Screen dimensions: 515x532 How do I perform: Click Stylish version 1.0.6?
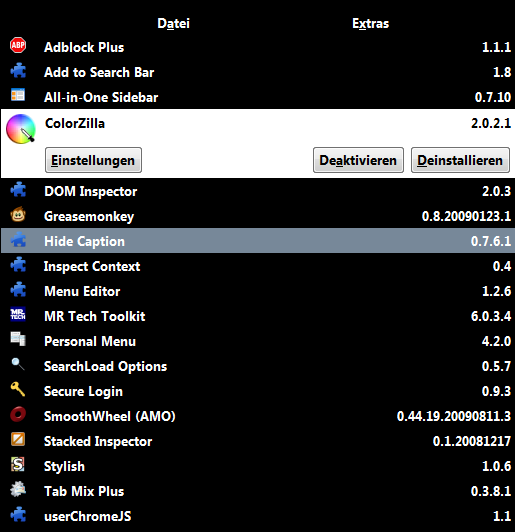(x=497, y=467)
